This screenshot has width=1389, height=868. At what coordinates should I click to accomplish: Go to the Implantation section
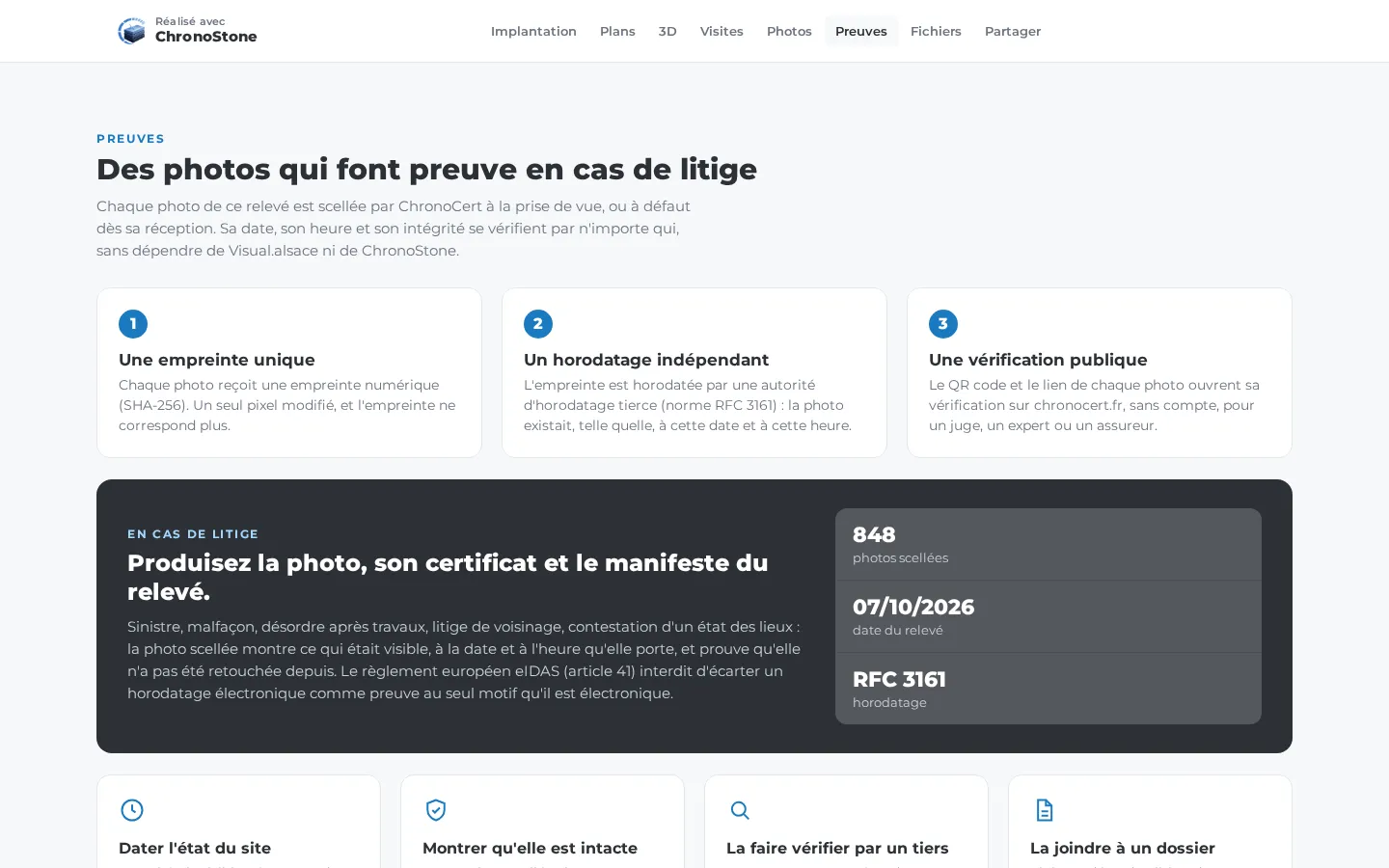point(533,31)
